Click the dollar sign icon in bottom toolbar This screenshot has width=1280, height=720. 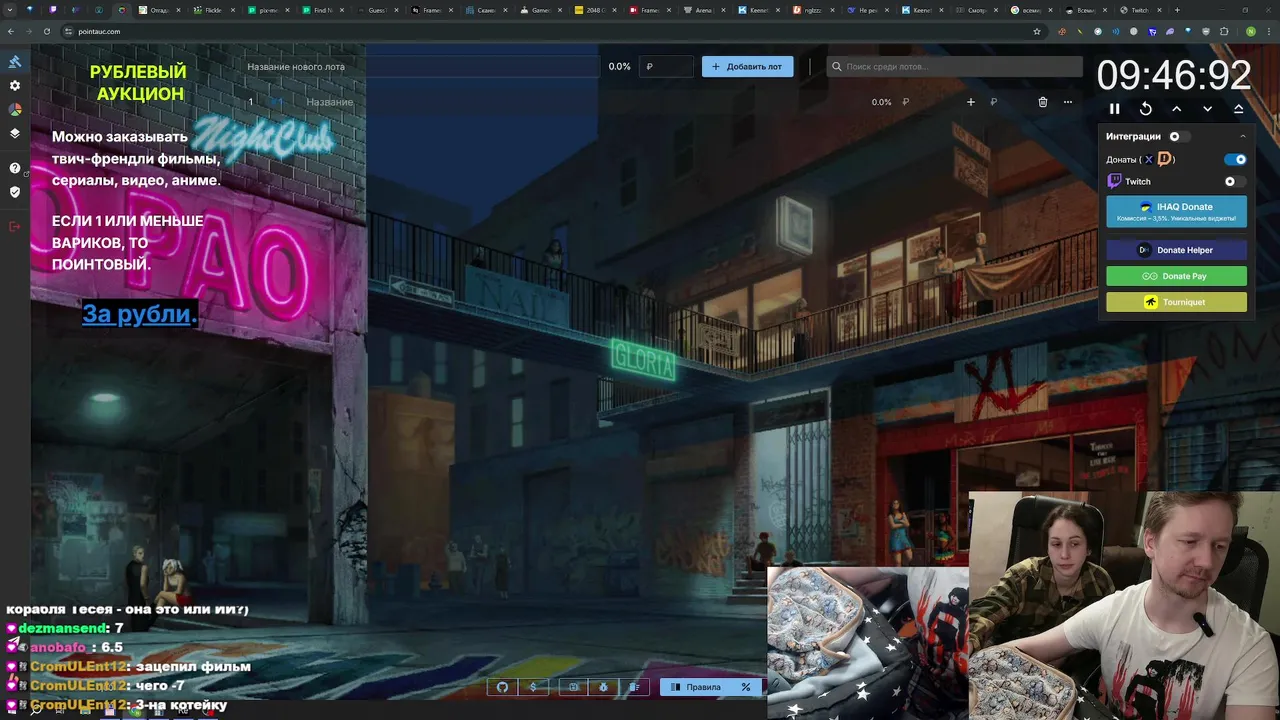(x=533, y=687)
